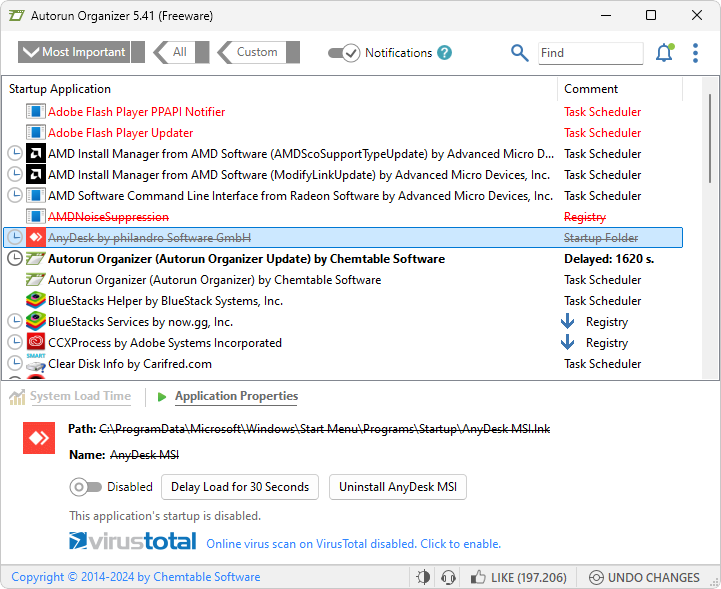Open the notifications bell icon
The image size is (721, 589).
[x=664, y=53]
